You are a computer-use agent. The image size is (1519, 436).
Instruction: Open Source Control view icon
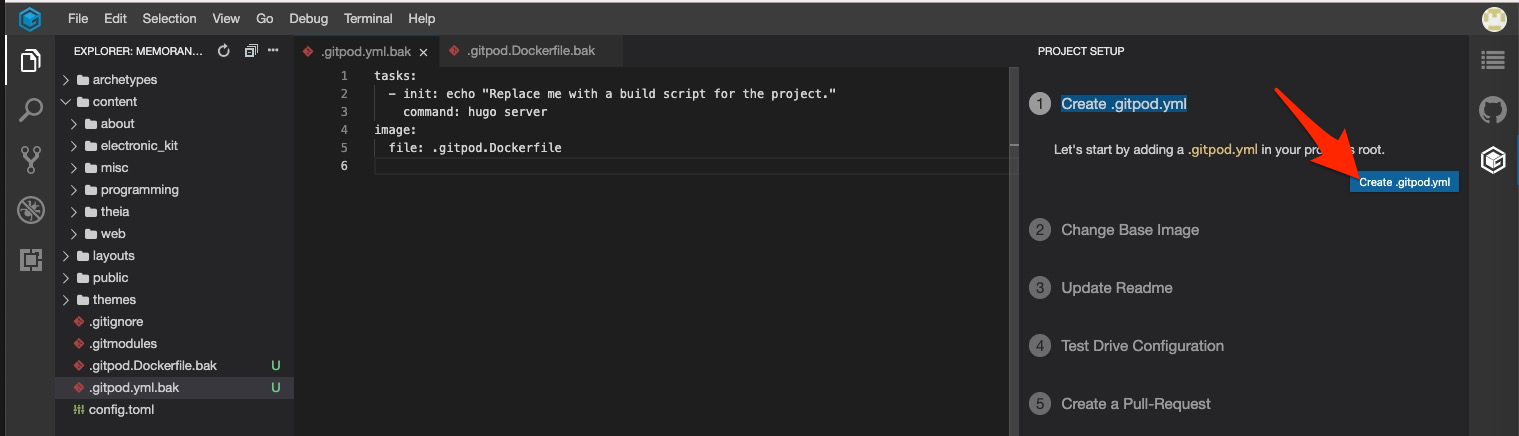click(x=30, y=159)
